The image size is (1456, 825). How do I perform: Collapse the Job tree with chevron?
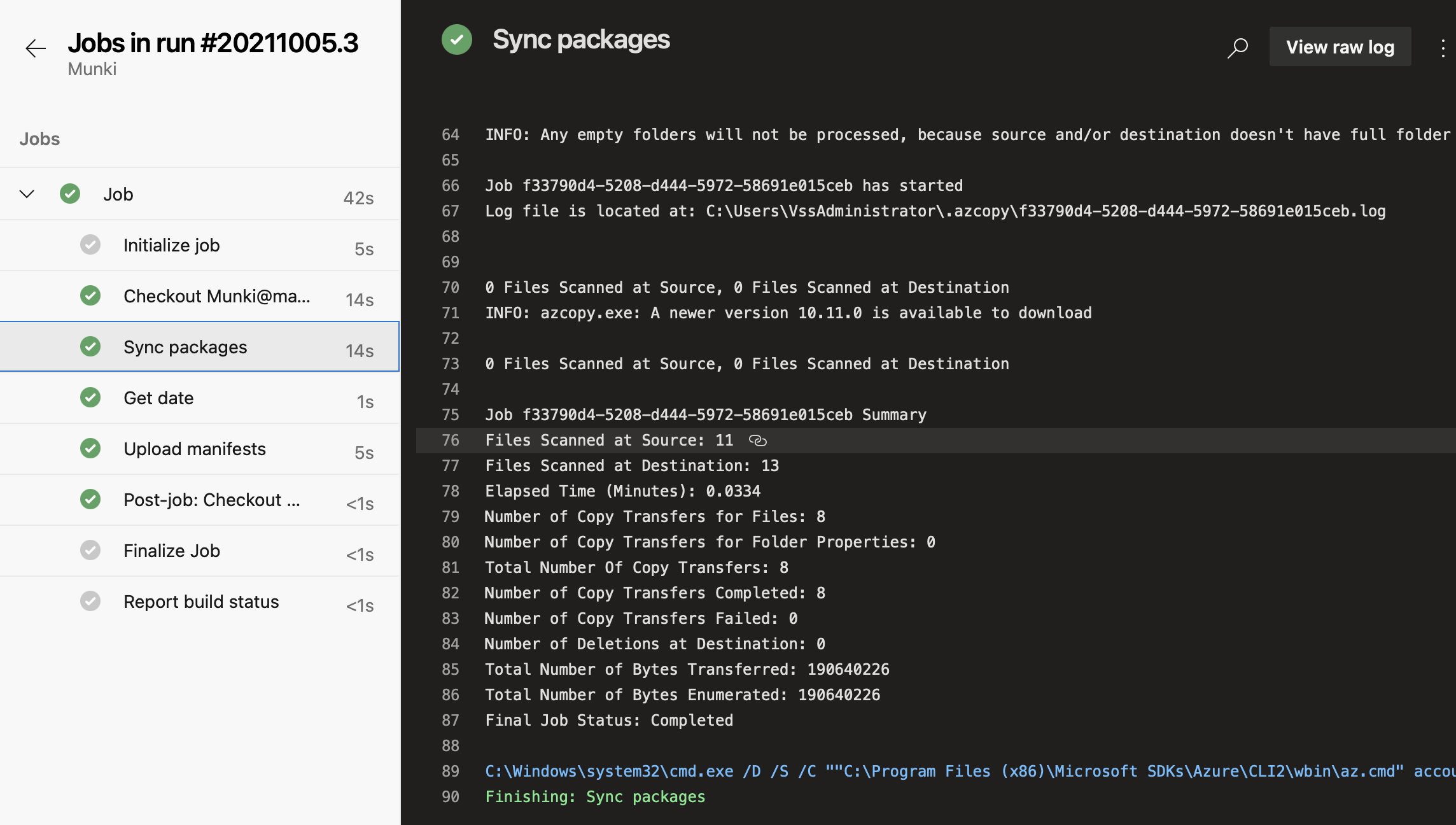(27, 194)
